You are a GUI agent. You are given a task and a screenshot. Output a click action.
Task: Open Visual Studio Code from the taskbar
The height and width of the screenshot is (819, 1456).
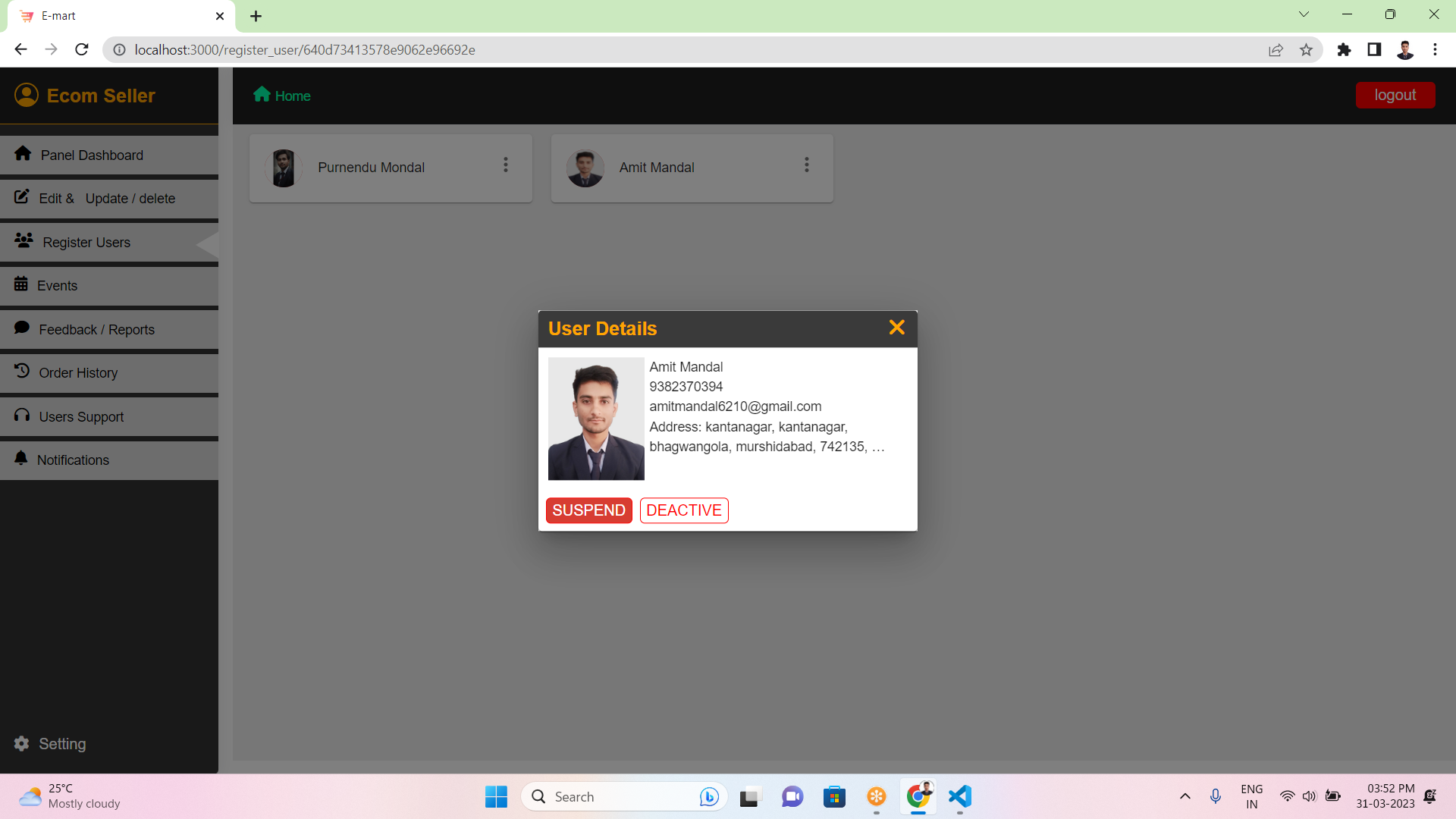click(960, 797)
